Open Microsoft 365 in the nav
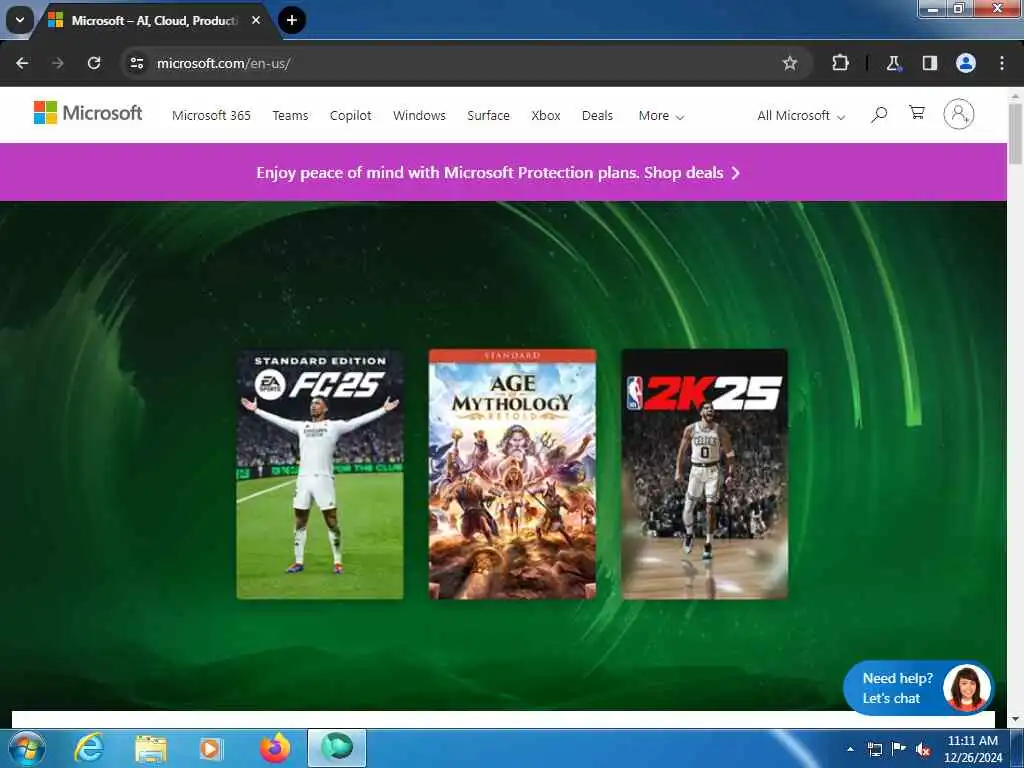Image resolution: width=1024 pixels, height=768 pixels. pyautogui.click(x=211, y=116)
